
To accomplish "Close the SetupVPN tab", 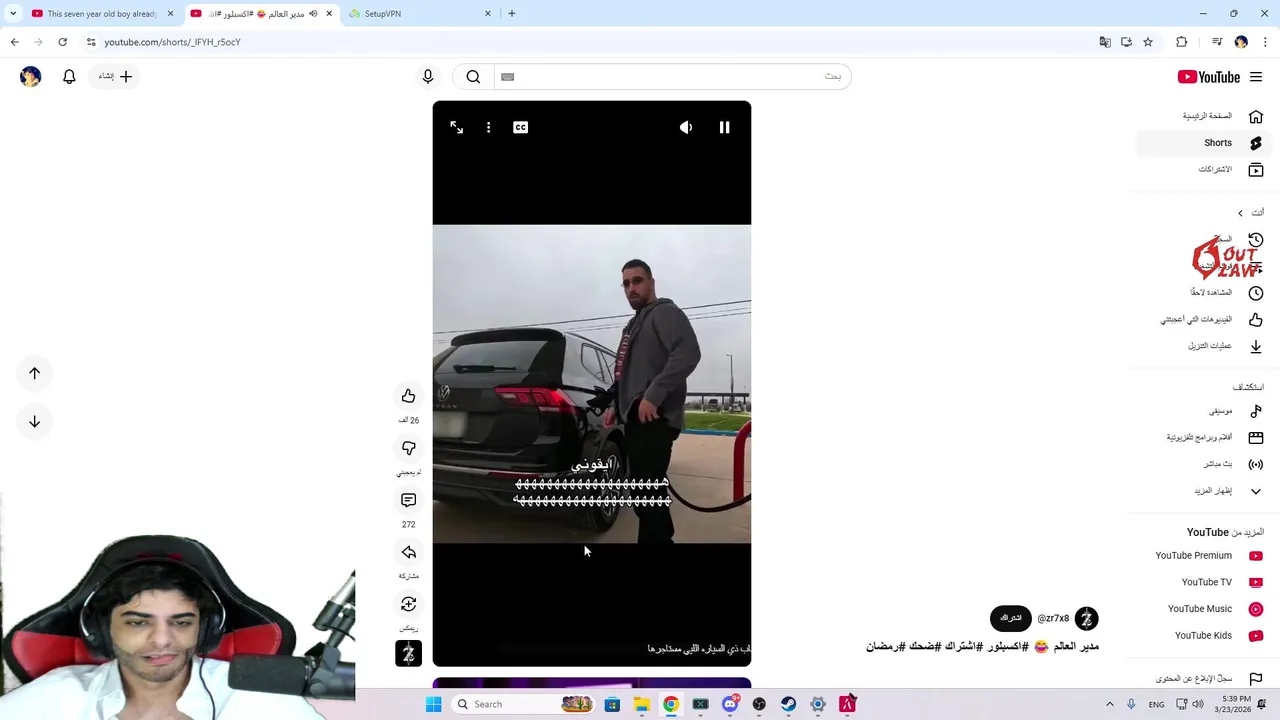I will pos(488,14).
